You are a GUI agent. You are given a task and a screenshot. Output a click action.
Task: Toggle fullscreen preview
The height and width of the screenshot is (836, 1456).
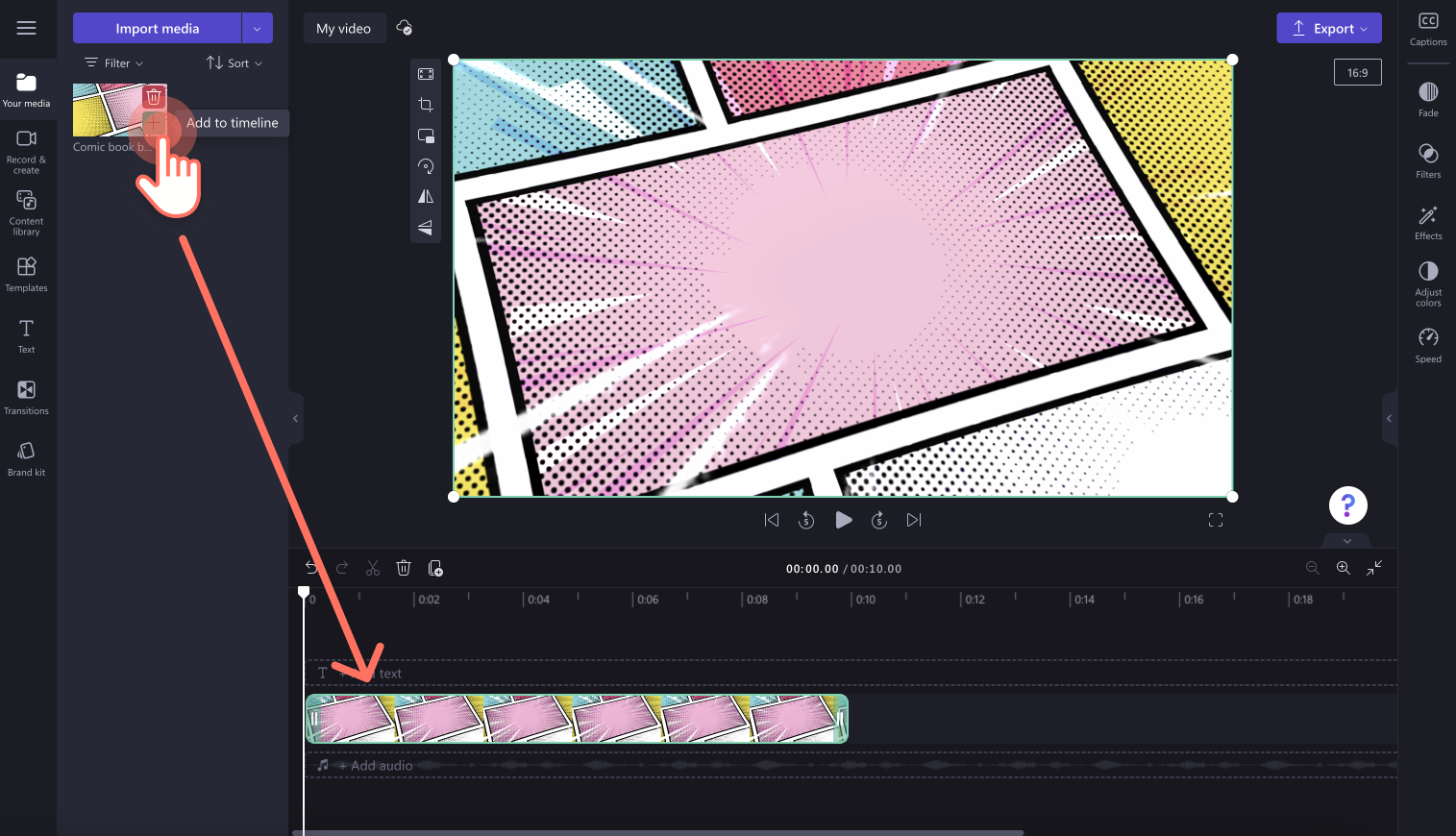pyautogui.click(x=1216, y=520)
